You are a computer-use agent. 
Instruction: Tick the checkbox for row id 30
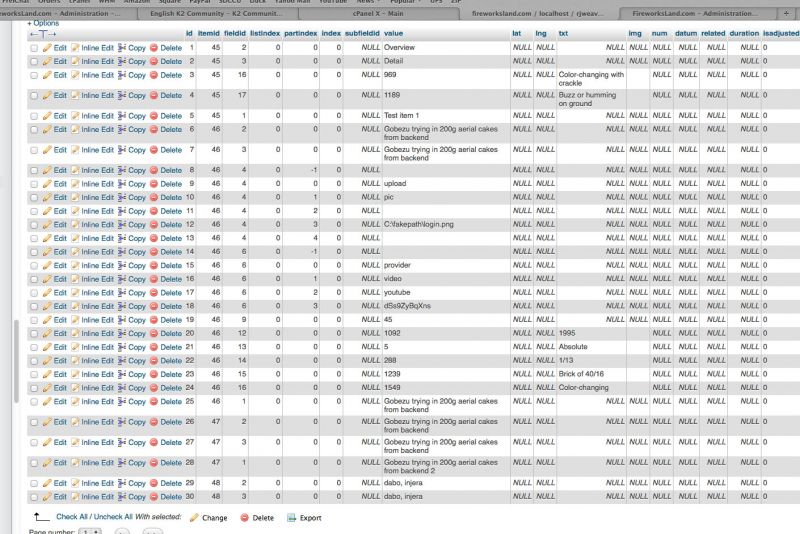[34, 497]
